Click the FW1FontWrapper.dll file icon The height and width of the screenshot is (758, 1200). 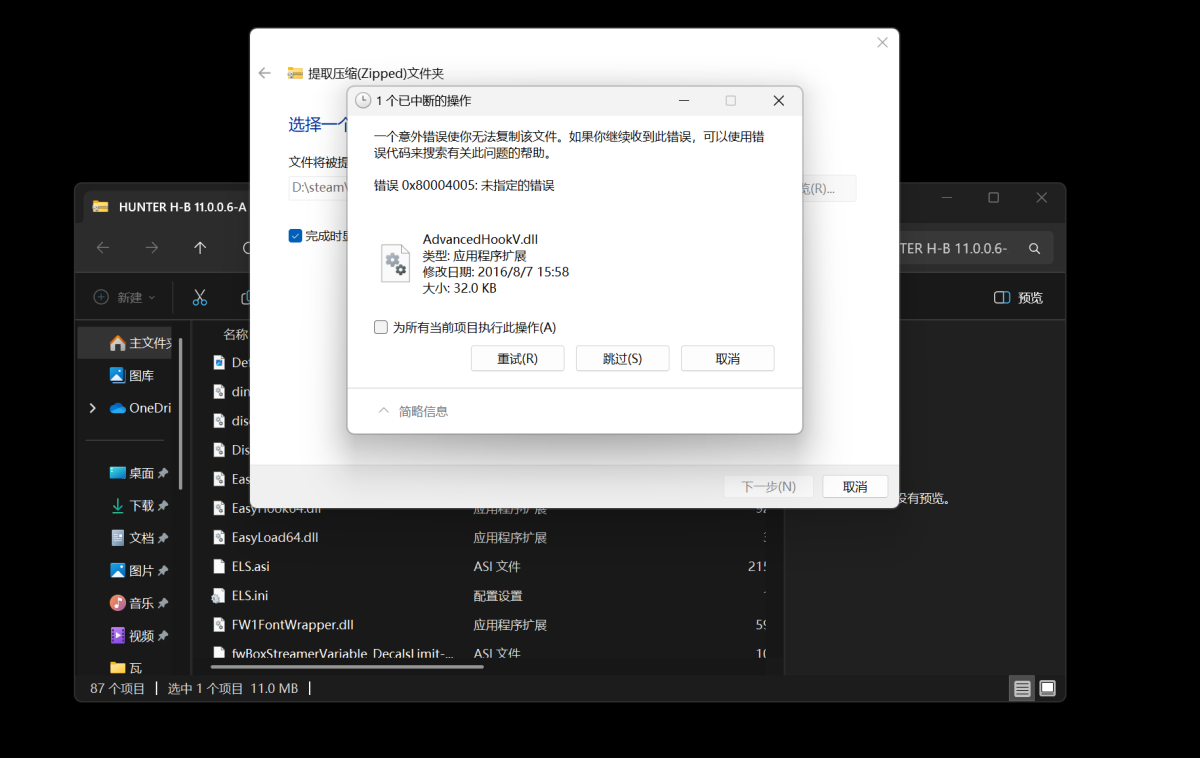coord(219,624)
